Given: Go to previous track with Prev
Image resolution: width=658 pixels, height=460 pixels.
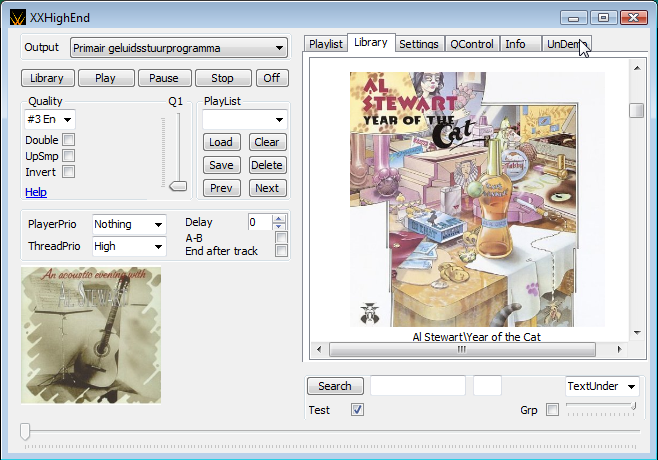Looking at the screenshot, I should pos(222,188).
